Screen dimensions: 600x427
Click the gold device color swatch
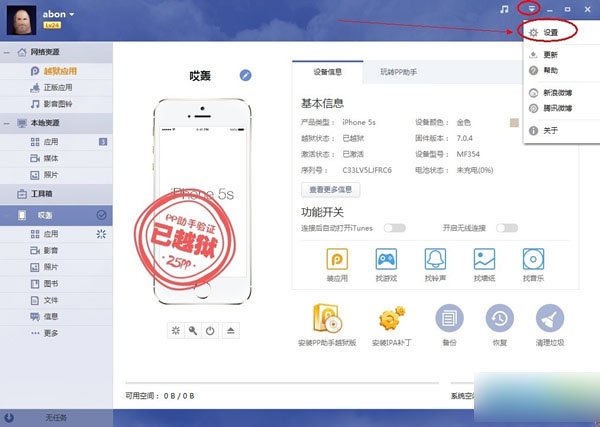[514, 122]
